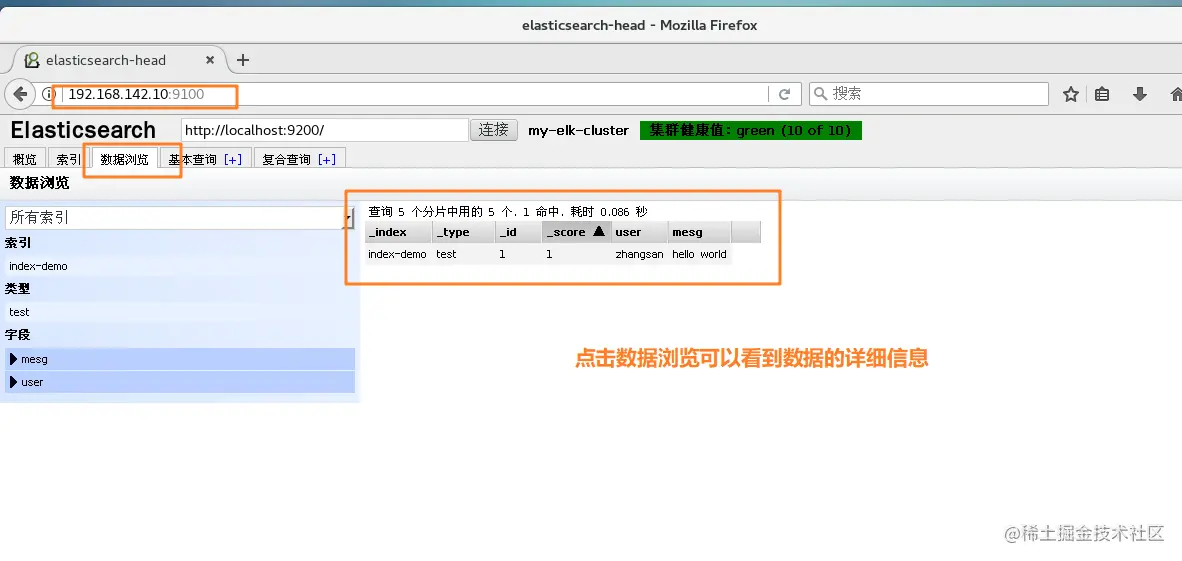Click the index-demo cell in results row

coord(397,254)
